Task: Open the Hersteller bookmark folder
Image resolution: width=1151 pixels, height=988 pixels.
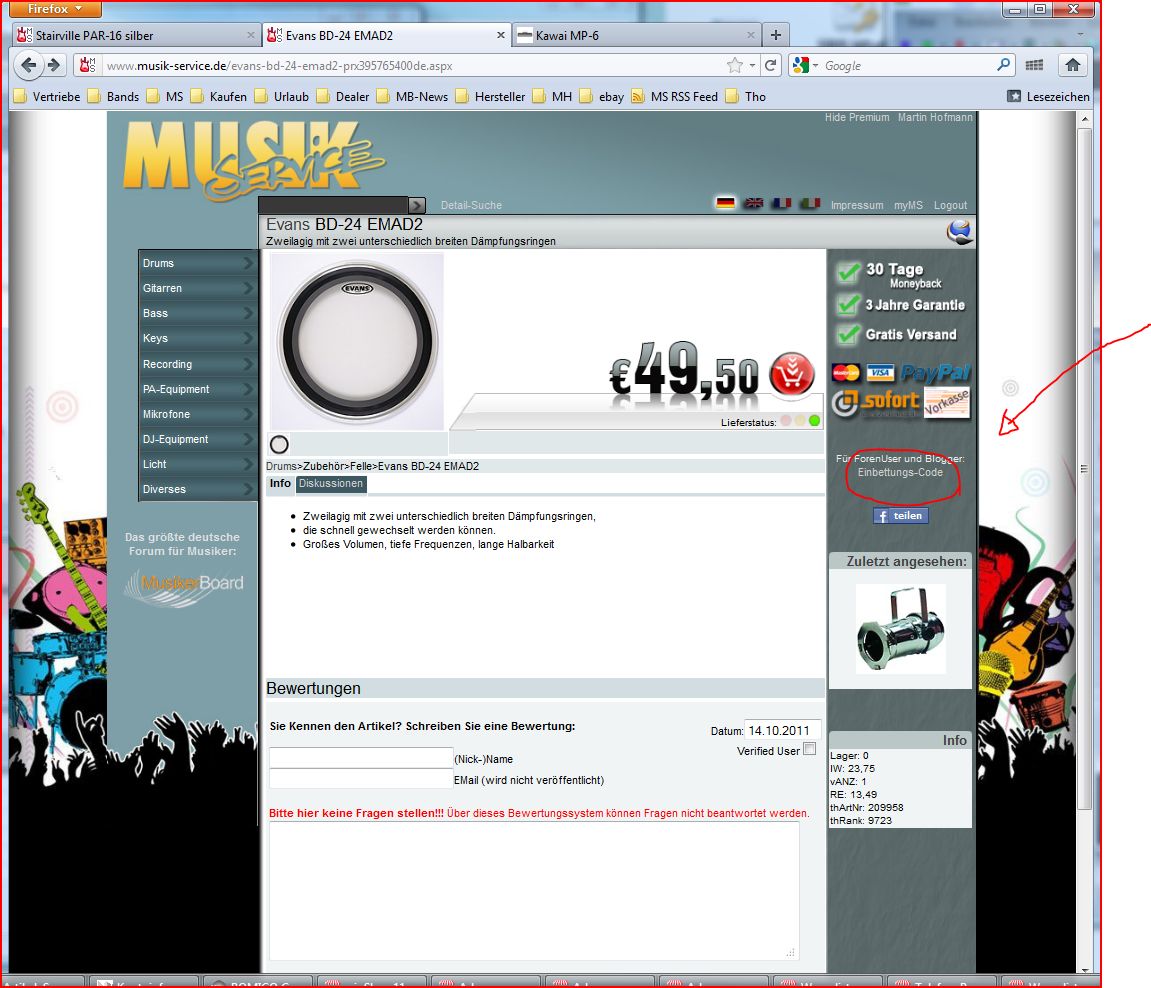Action: point(490,96)
